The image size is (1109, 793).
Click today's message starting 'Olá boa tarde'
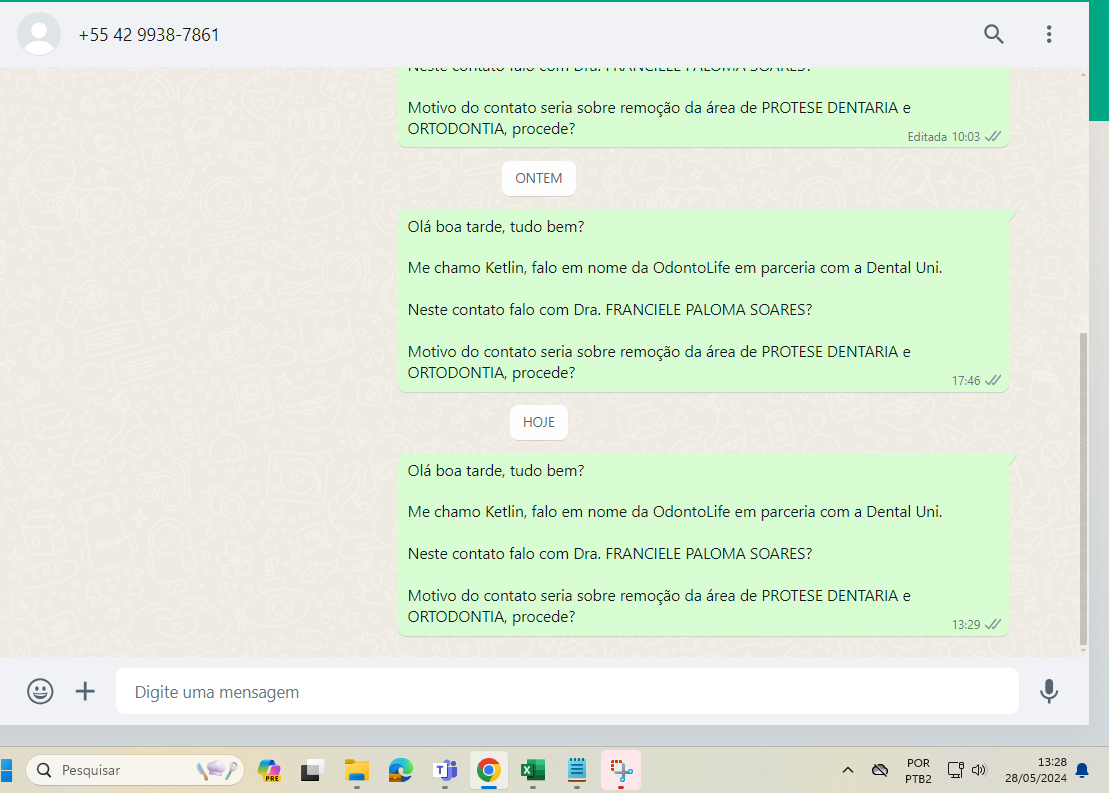(703, 544)
